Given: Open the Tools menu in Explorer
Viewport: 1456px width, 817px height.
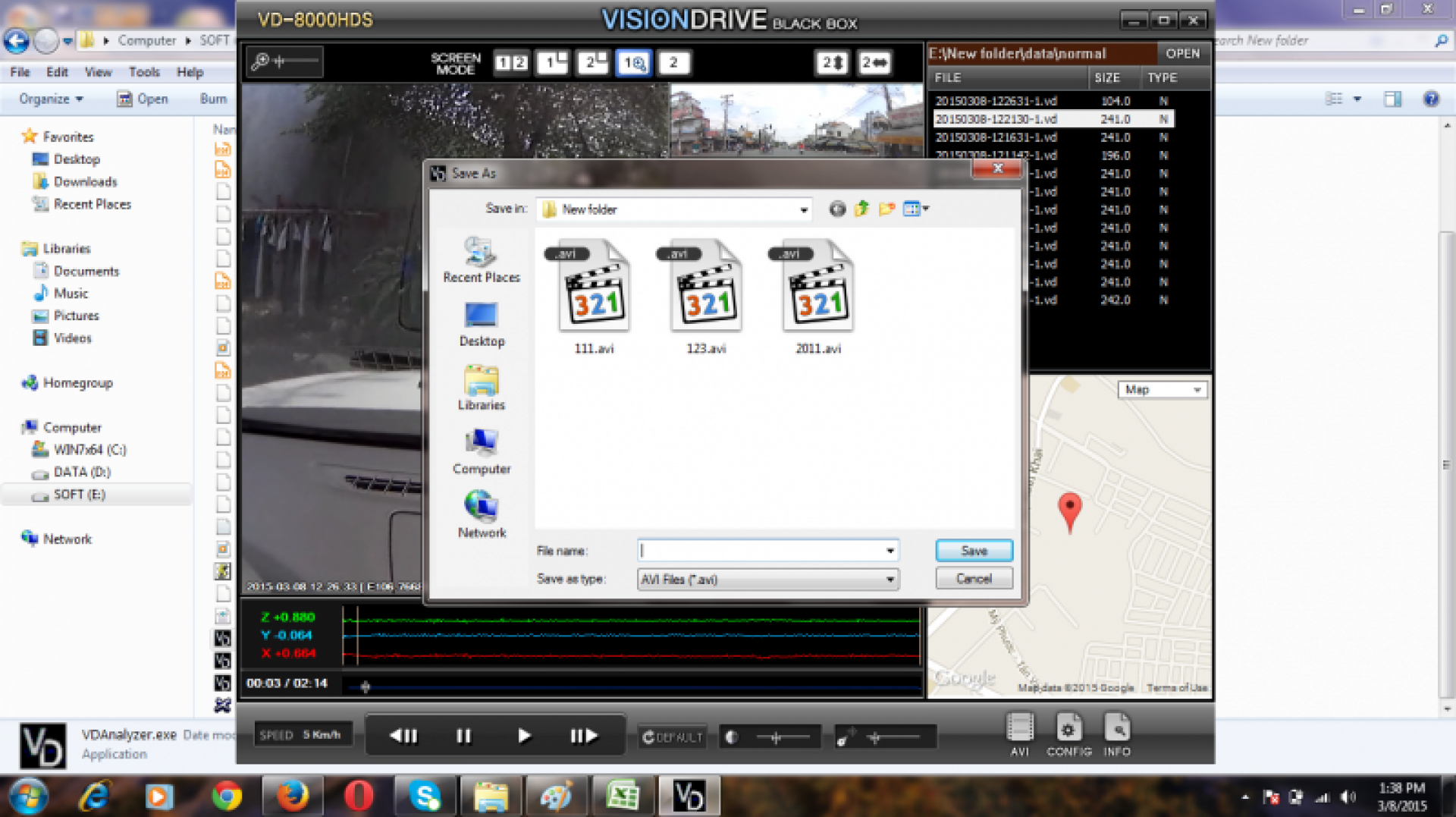Looking at the screenshot, I should tap(144, 72).
